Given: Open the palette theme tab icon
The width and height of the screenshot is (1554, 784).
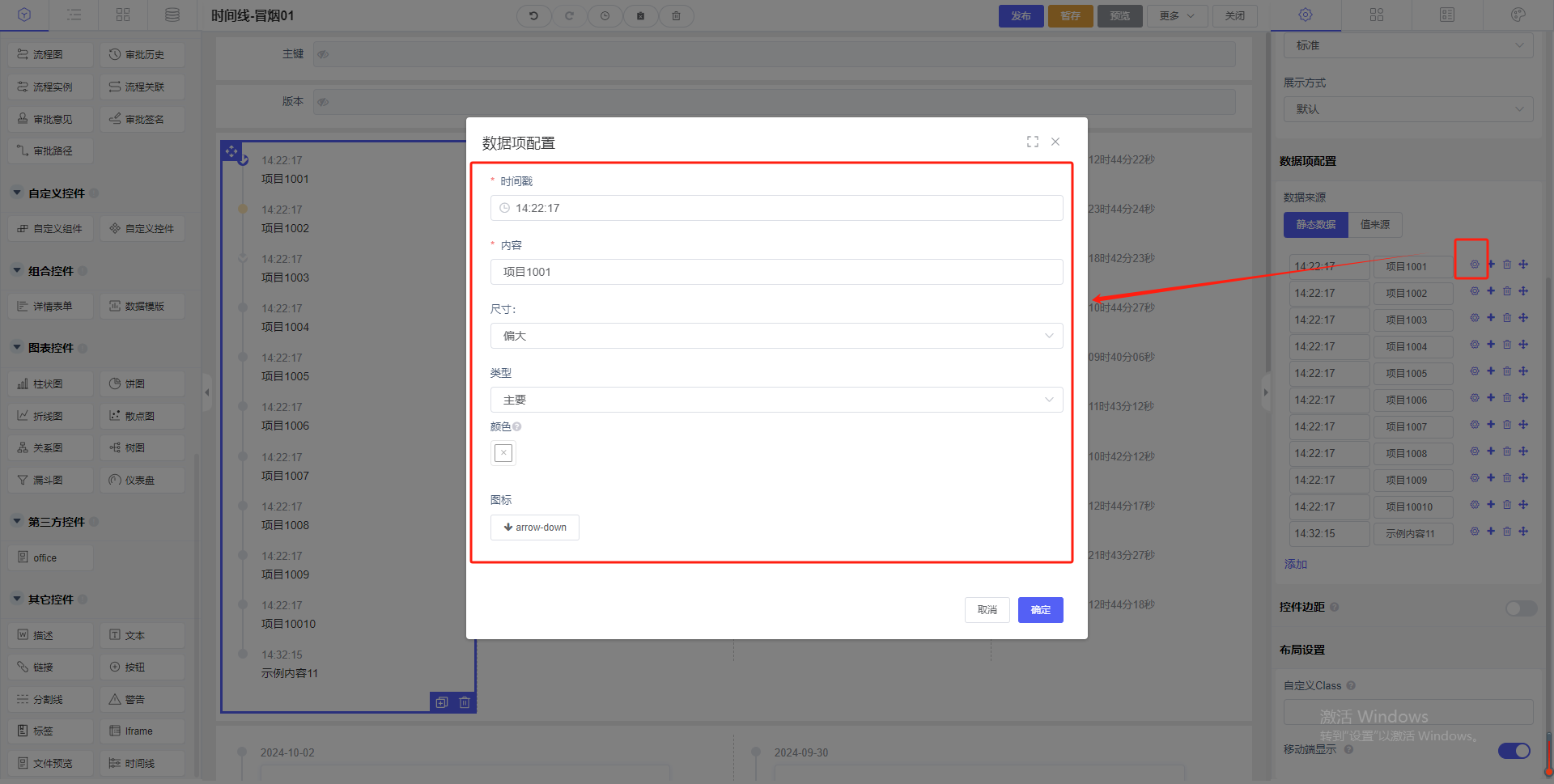Looking at the screenshot, I should 1518,15.
